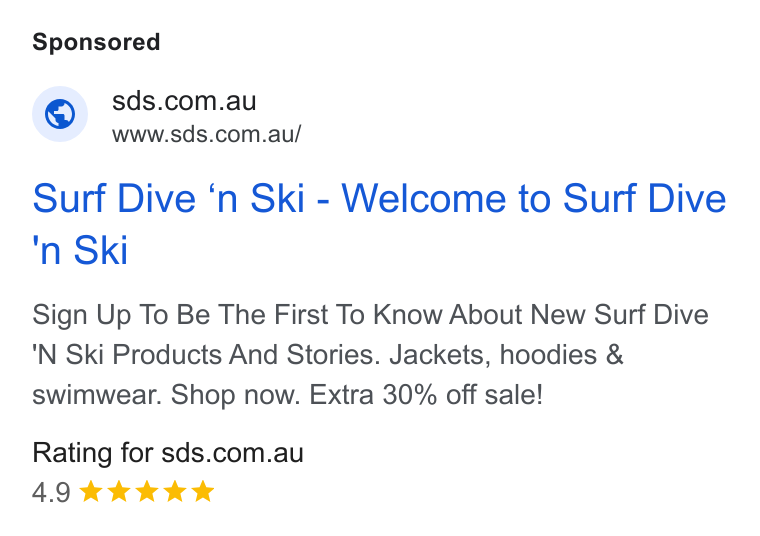
Task: Click the second gold rating star
Action: [x=119, y=491]
